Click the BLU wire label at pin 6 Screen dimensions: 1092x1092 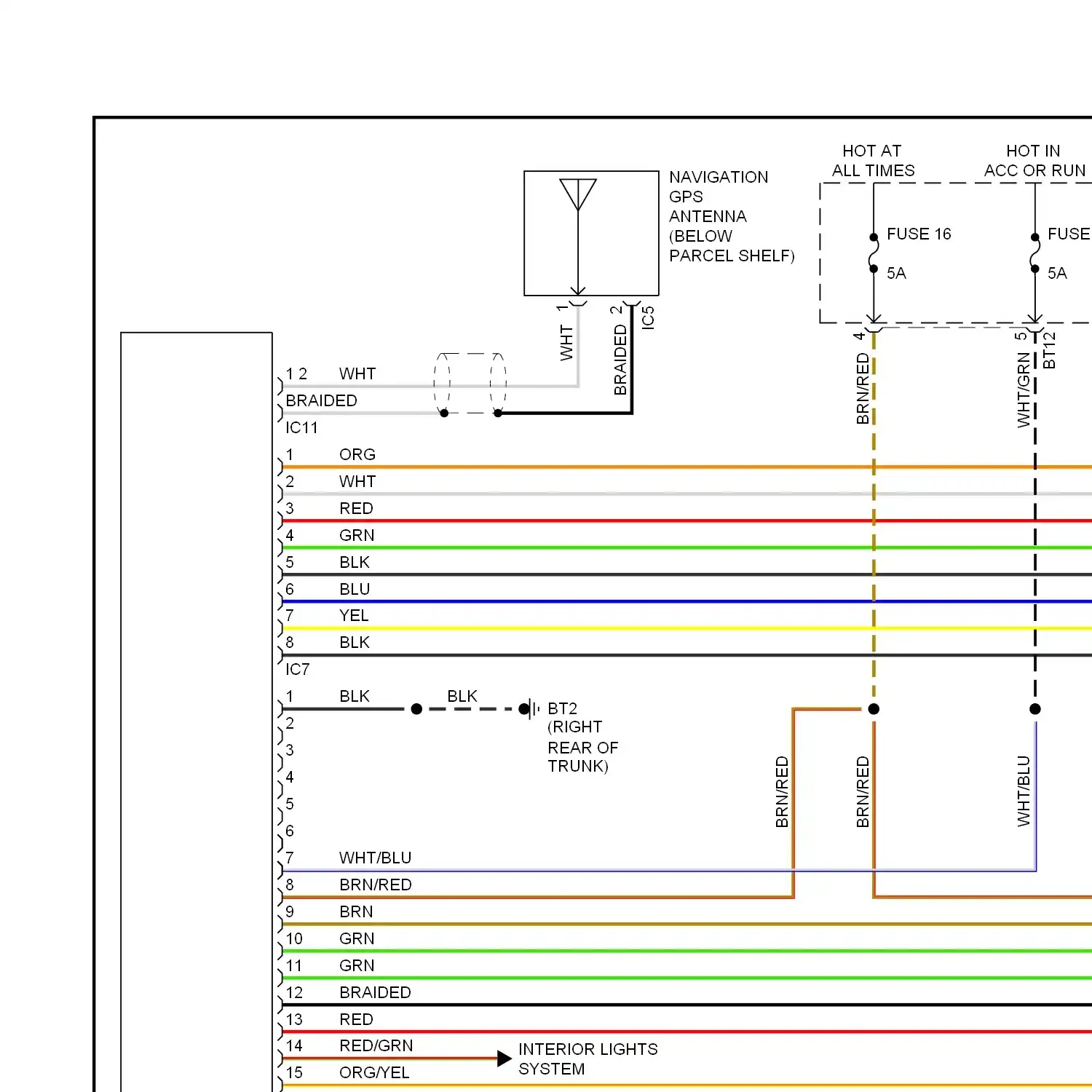click(x=355, y=589)
